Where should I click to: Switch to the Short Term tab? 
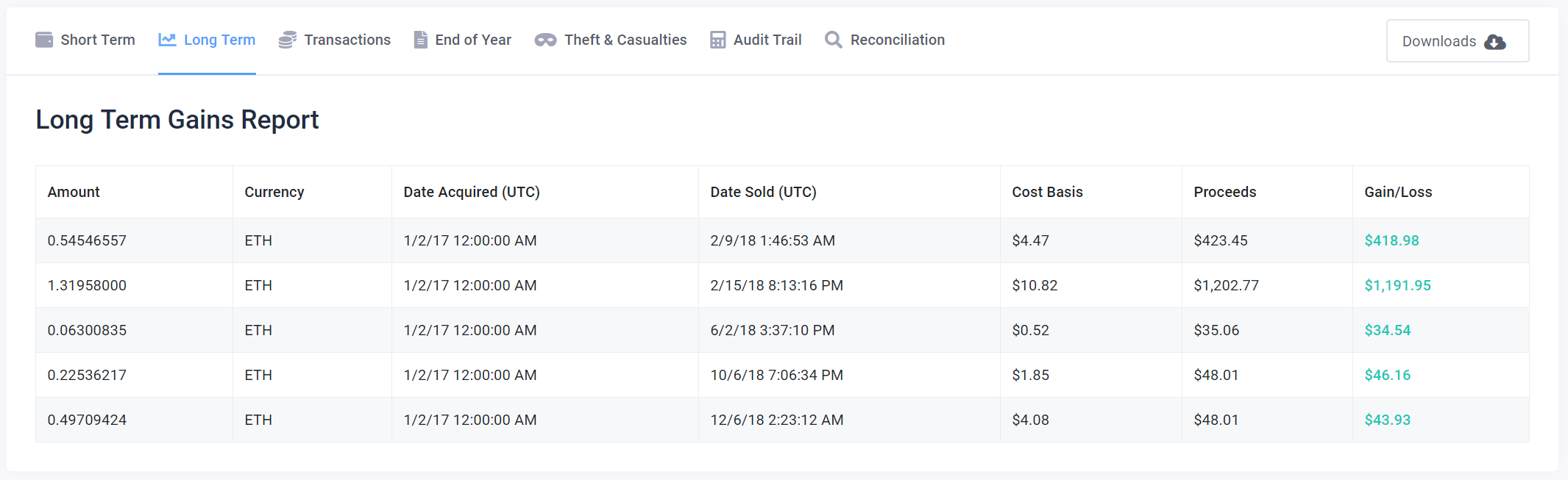click(x=97, y=40)
